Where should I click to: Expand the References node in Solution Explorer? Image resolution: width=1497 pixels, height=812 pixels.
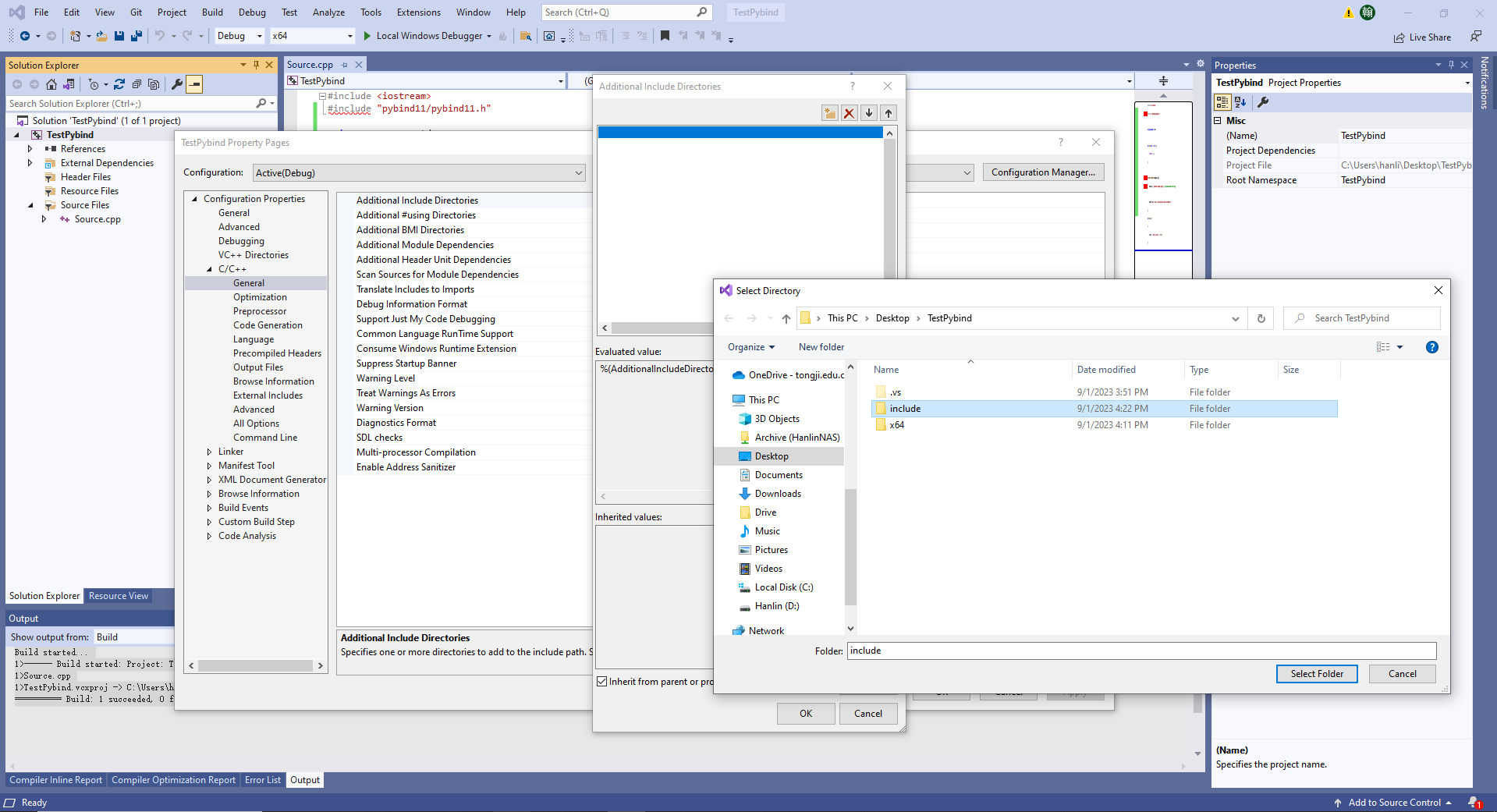(30, 149)
